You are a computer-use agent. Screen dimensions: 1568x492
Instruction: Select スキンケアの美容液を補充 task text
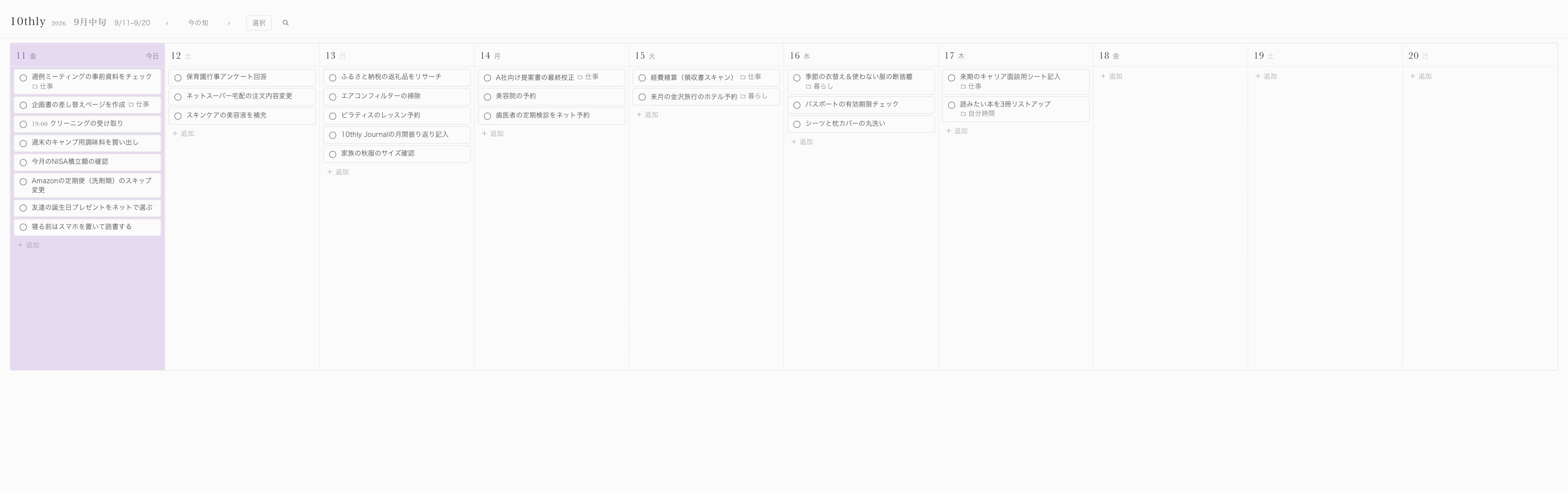tap(227, 115)
